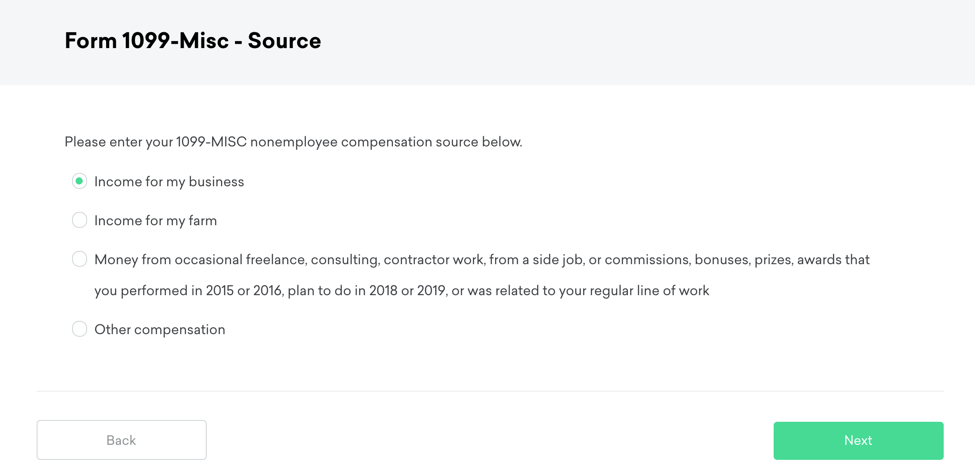
Task: Click the 'Income for my farm' label text
Action: click(x=155, y=221)
